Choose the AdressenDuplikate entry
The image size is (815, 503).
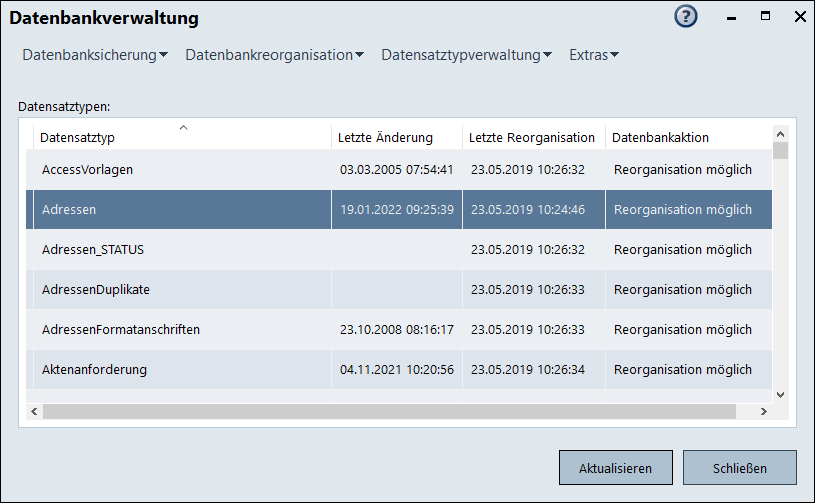pyautogui.click(x=96, y=290)
